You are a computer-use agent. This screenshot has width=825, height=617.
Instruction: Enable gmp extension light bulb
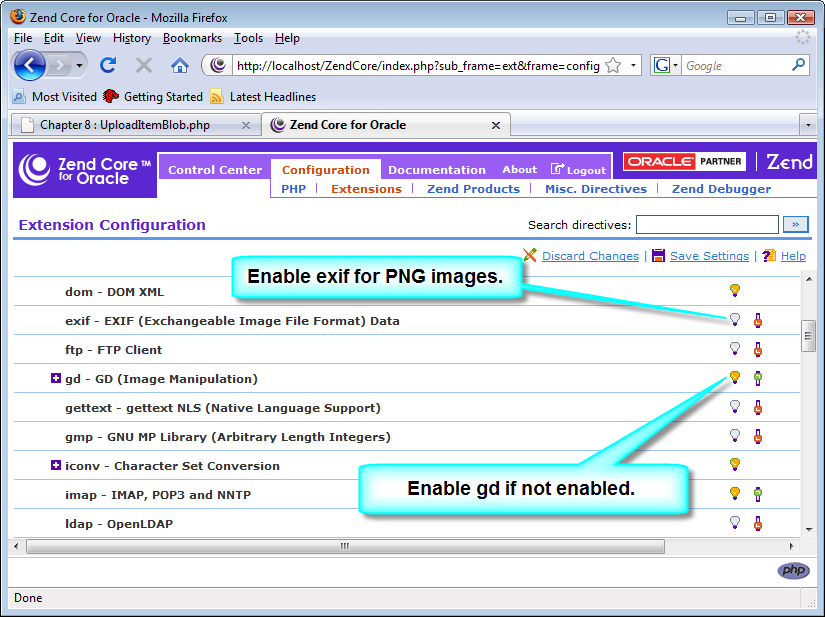735,435
